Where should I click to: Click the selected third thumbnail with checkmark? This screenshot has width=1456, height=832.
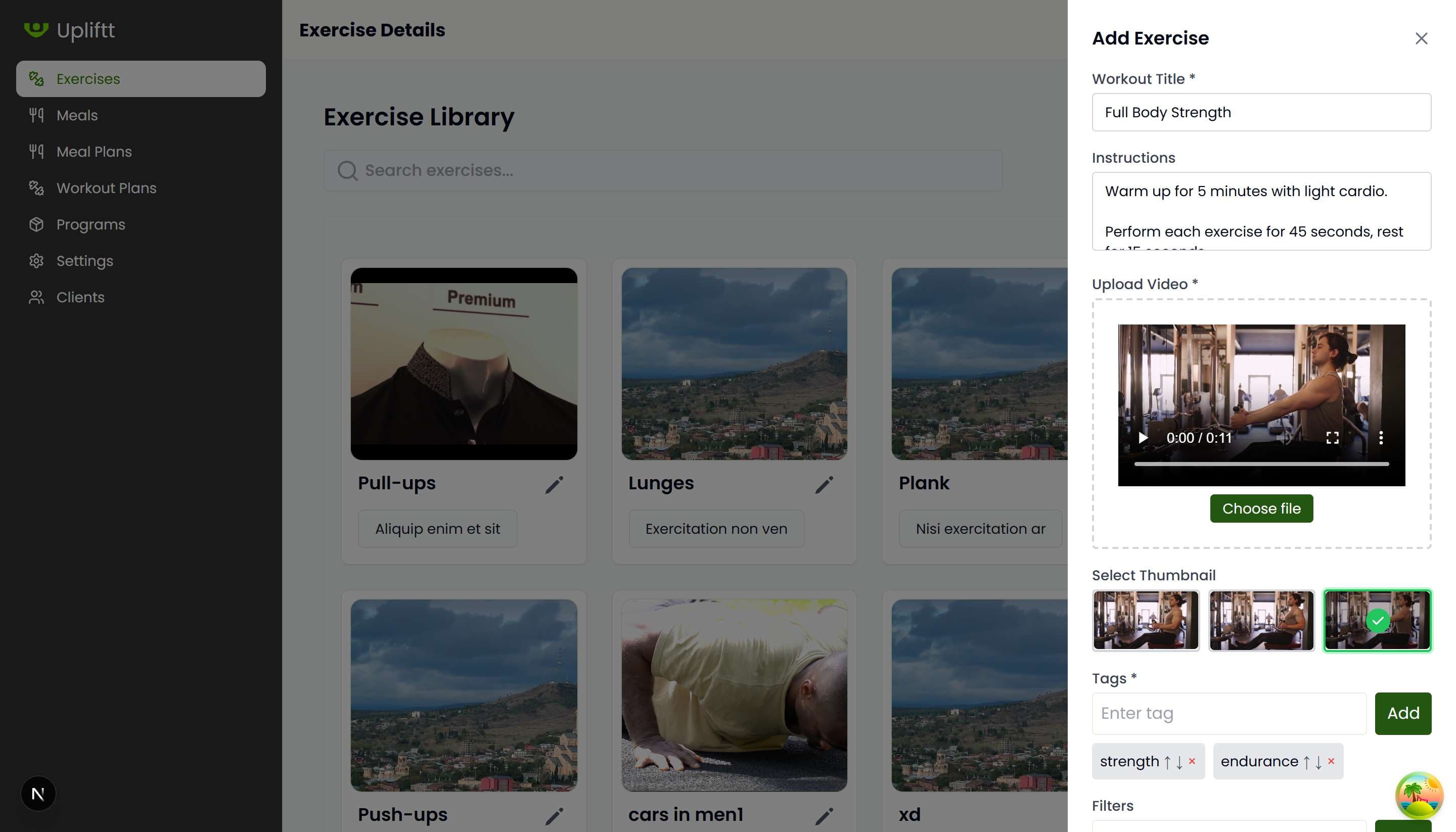[1377, 620]
